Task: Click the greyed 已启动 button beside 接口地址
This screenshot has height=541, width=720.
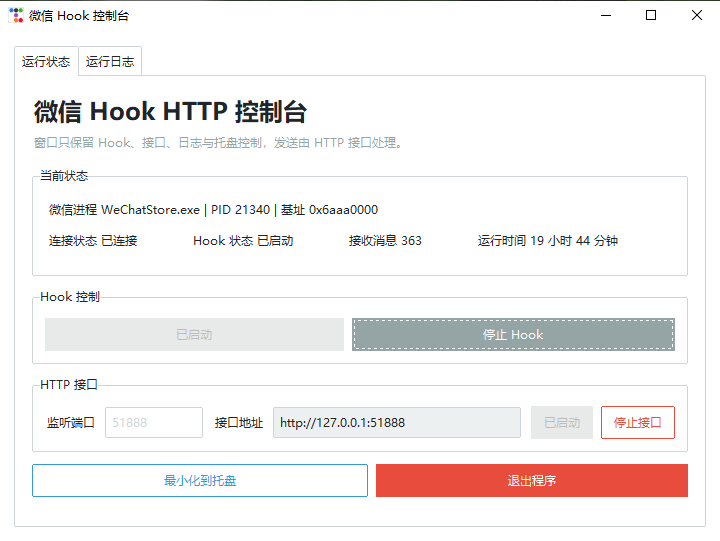Action: 561,423
